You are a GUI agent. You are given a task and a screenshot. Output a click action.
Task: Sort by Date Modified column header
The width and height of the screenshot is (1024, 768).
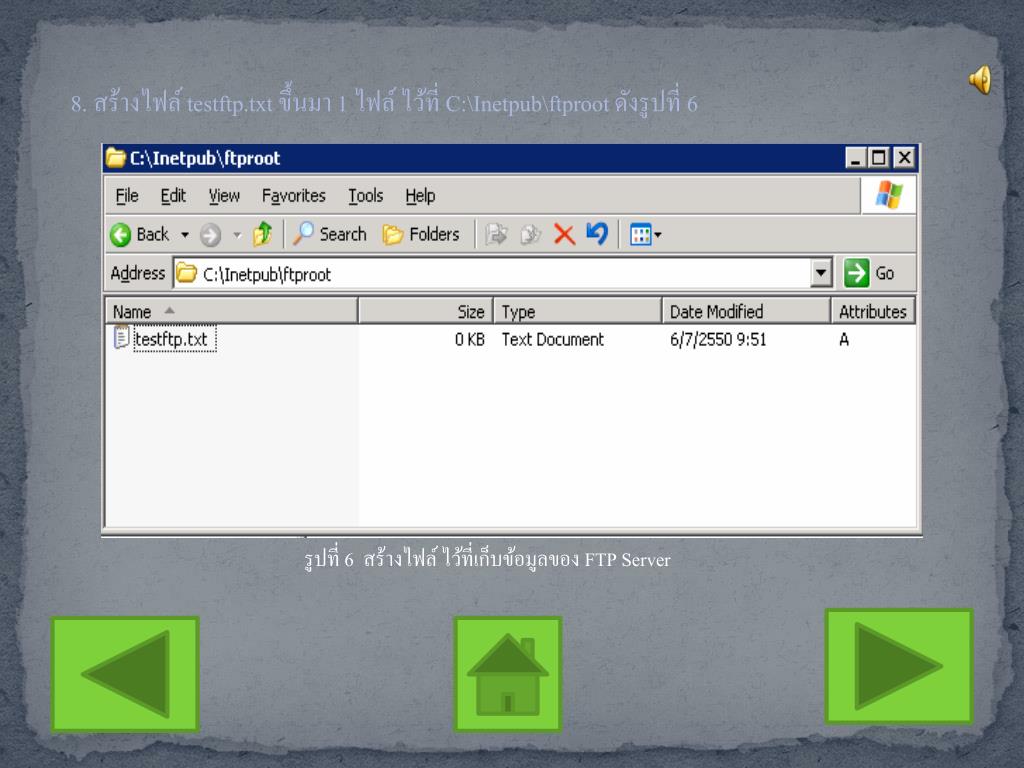tap(746, 311)
